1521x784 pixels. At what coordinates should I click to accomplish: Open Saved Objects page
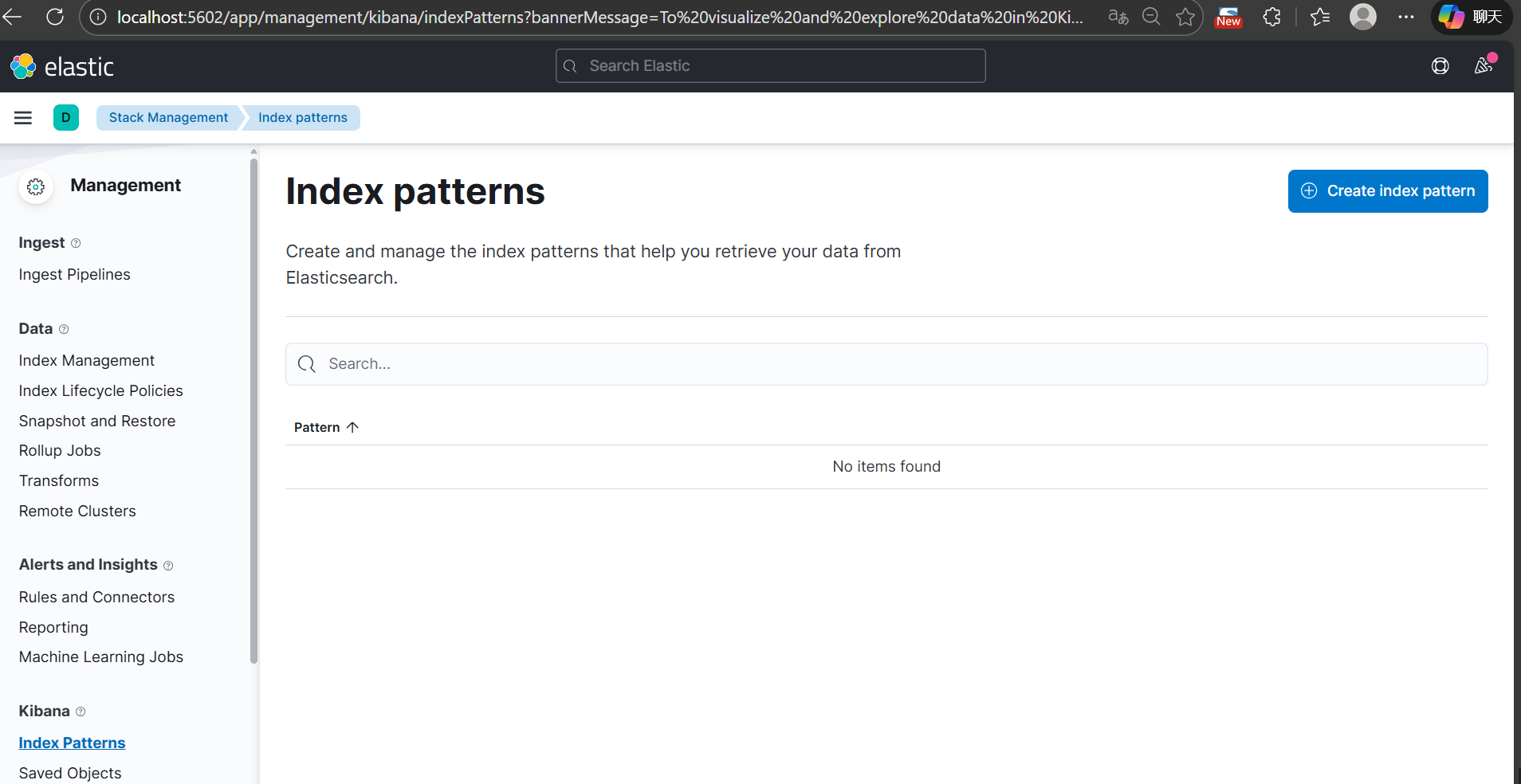[70, 774]
